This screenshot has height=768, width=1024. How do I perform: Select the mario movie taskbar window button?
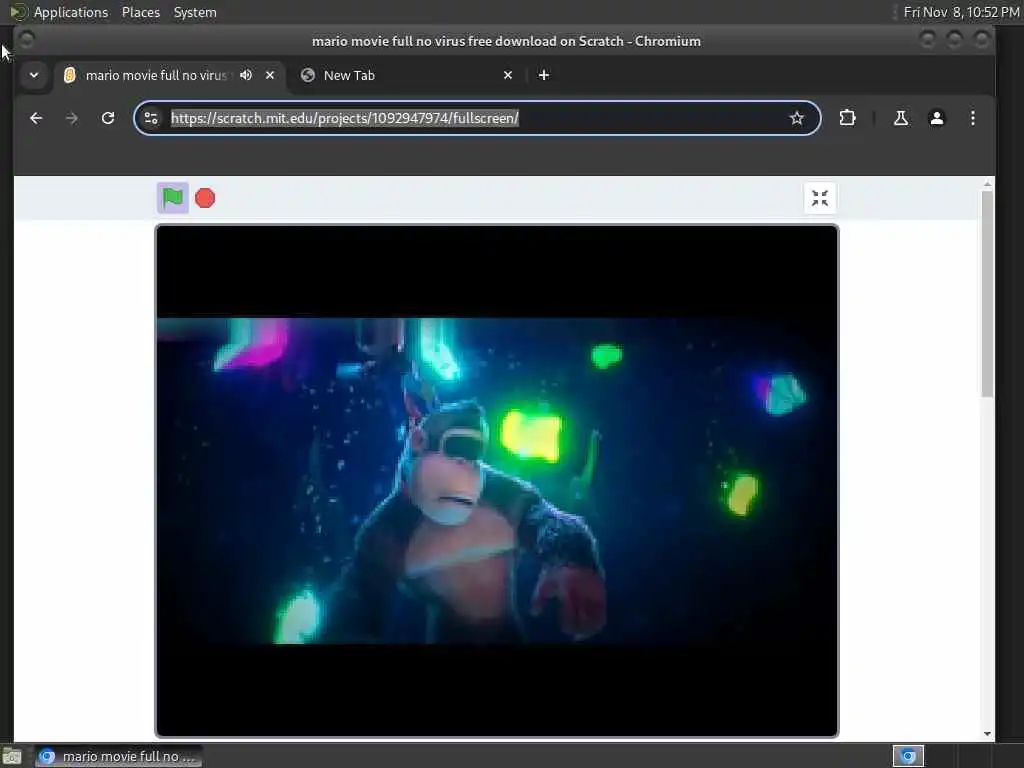(x=118, y=756)
